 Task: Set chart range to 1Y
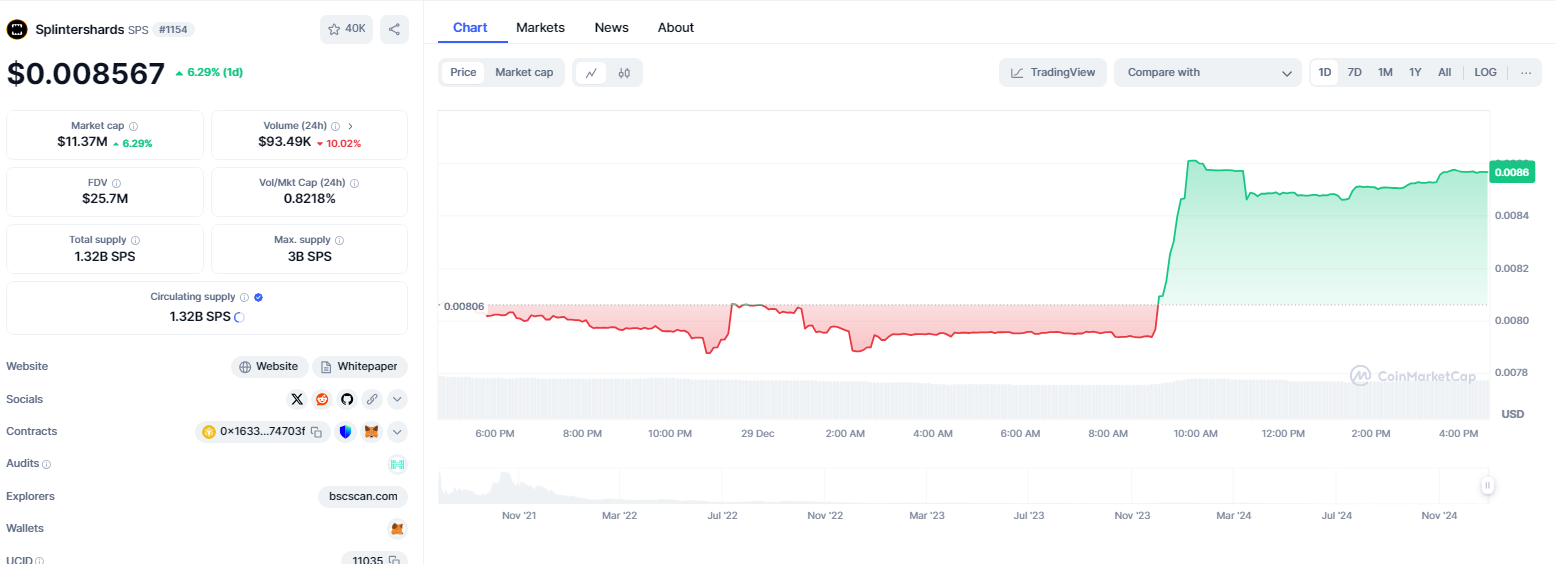coord(1415,72)
